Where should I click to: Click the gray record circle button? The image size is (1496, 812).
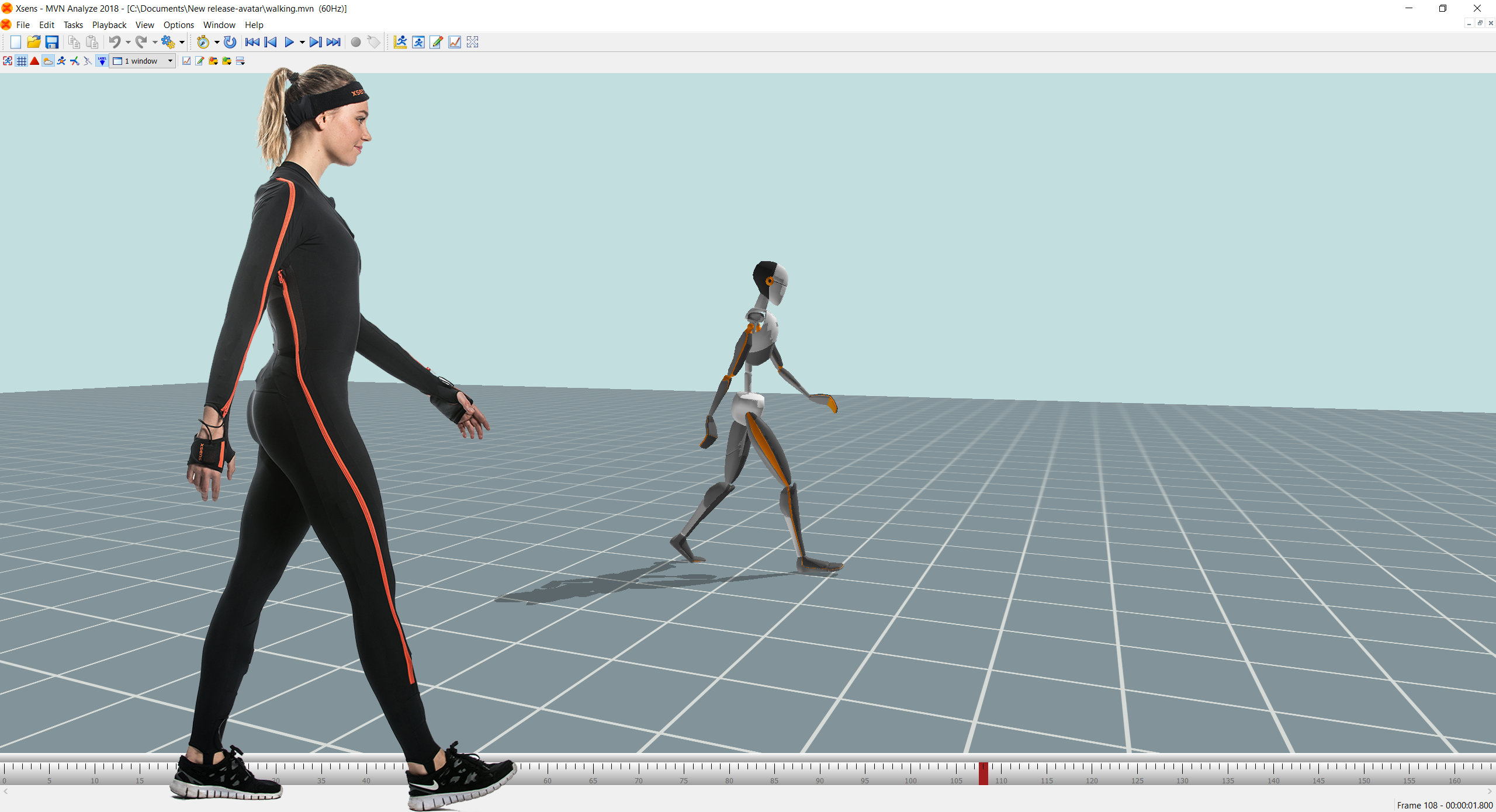[x=355, y=42]
